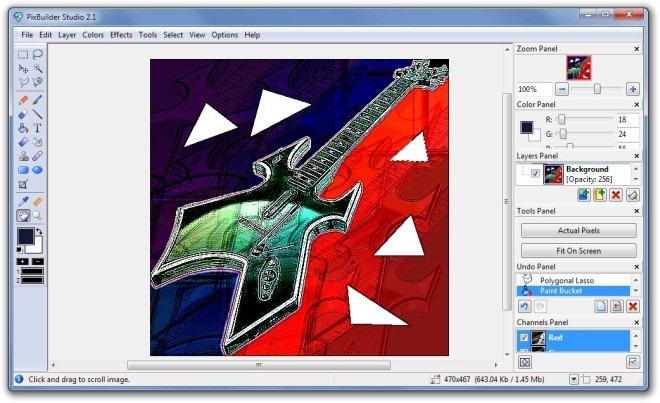The height and width of the screenshot is (403, 660).
Task: Toggle Background layer visibility checkbox
Action: point(535,173)
